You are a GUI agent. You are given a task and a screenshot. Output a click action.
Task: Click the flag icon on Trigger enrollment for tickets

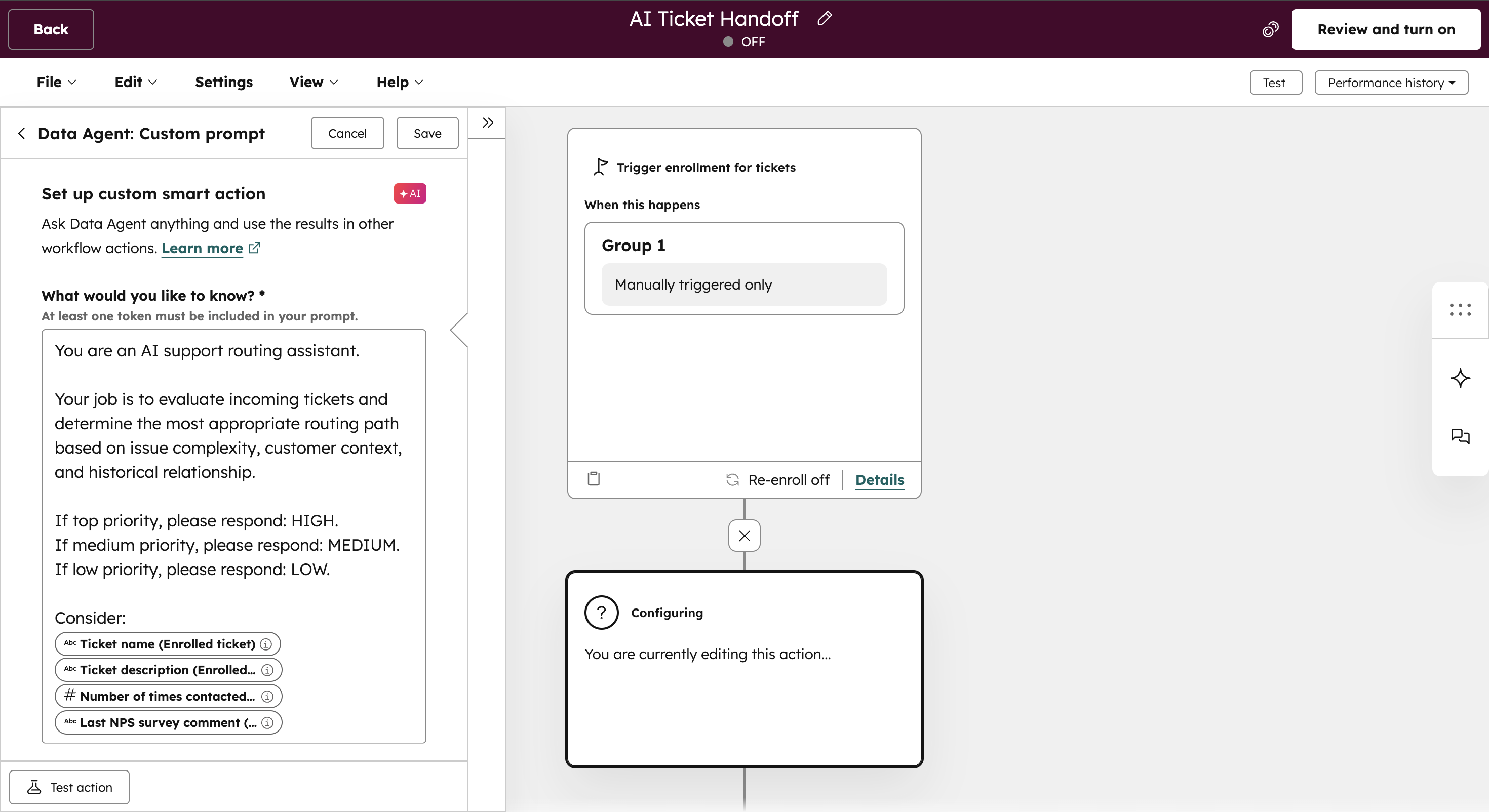point(600,167)
